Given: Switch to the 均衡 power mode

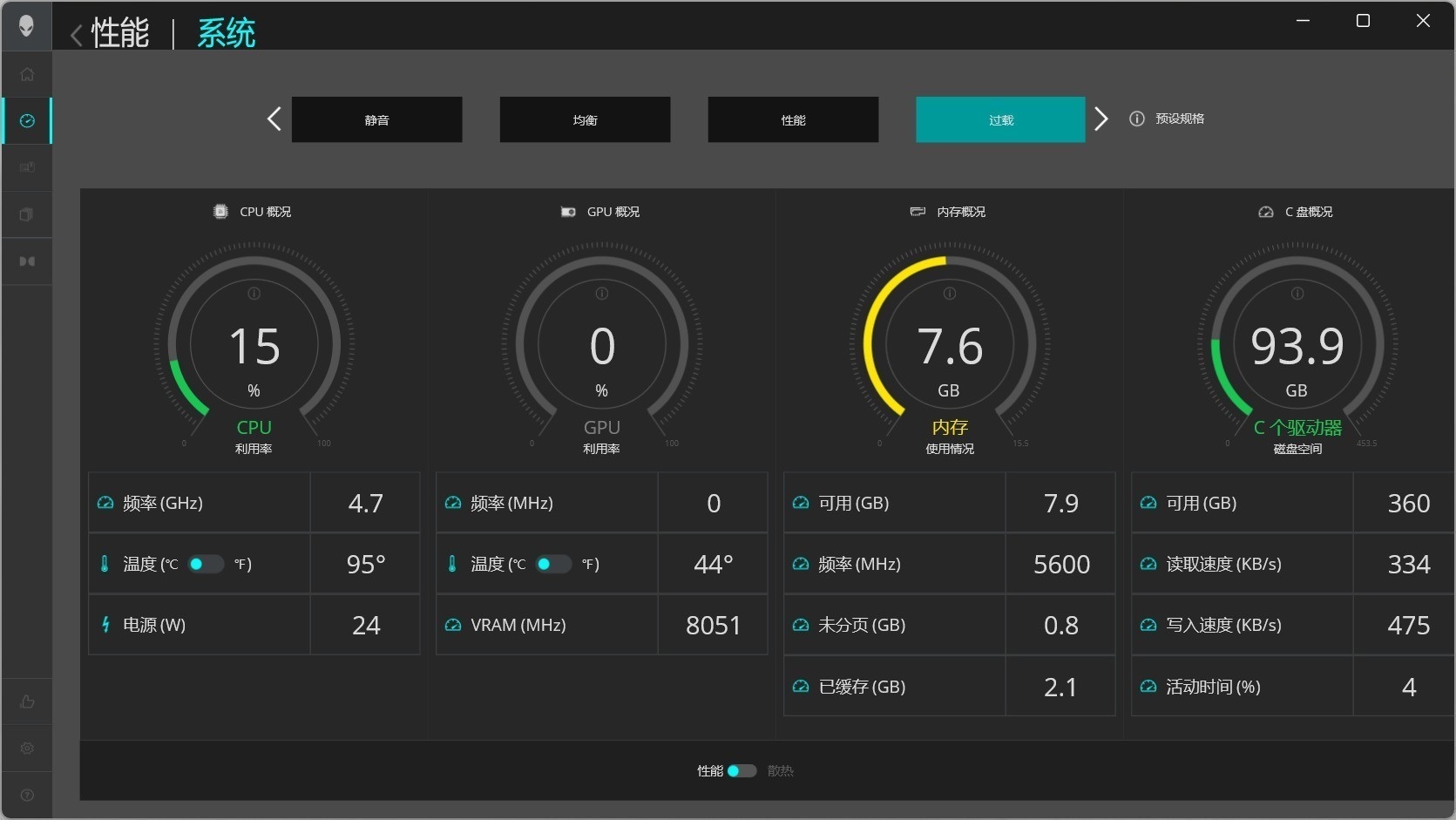Looking at the screenshot, I should [585, 119].
